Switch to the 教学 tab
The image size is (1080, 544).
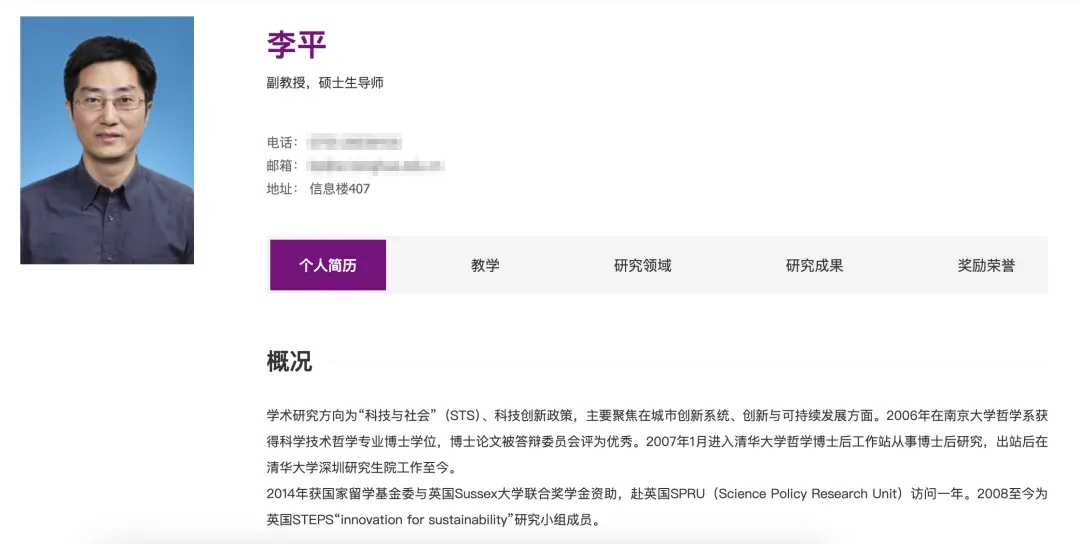click(x=485, y=265)
